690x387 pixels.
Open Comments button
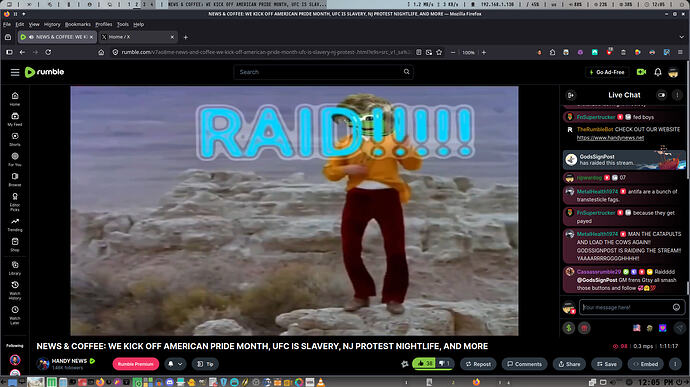coord(524,364)
